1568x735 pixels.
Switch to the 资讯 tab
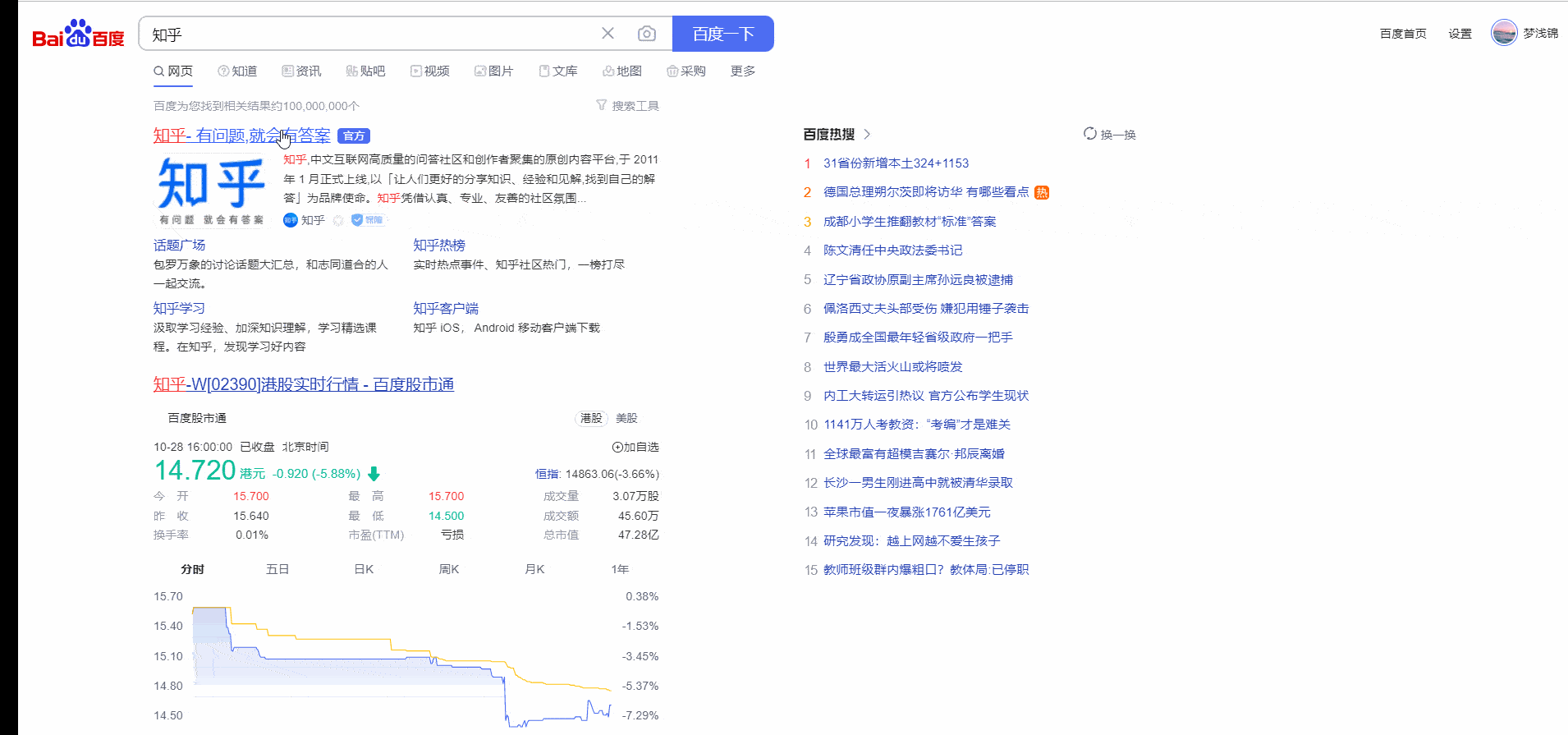tap(301, 71)
